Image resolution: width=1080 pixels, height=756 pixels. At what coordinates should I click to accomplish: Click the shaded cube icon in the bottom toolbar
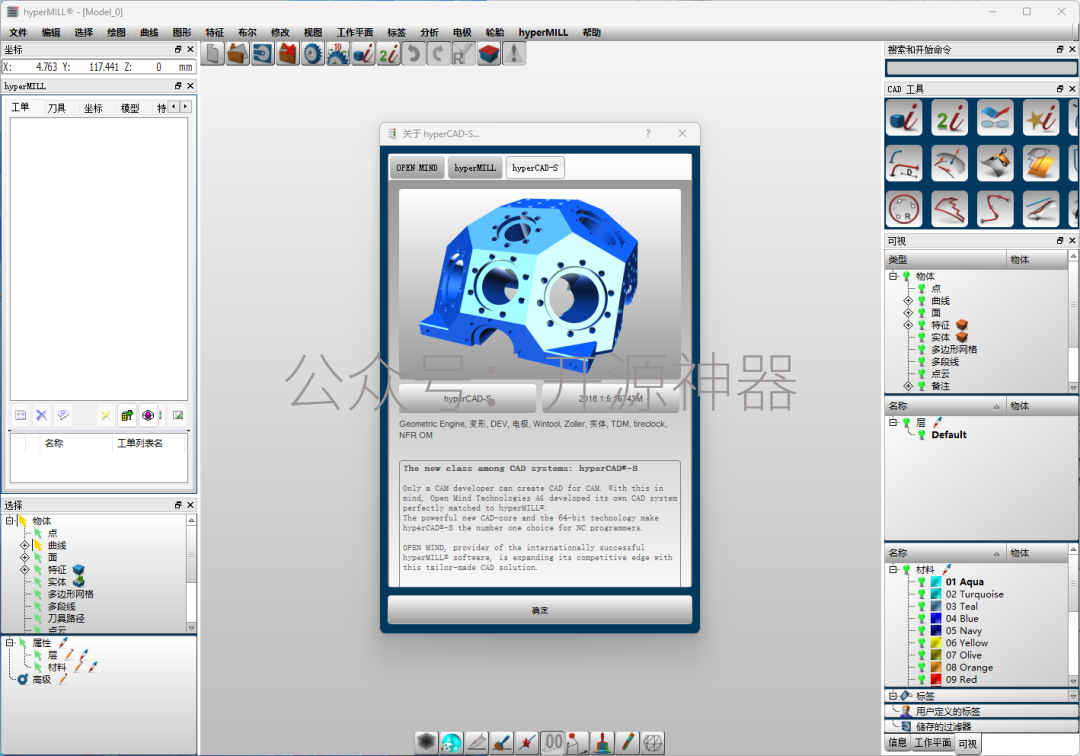pyautogui.click(x=426, y=742)
